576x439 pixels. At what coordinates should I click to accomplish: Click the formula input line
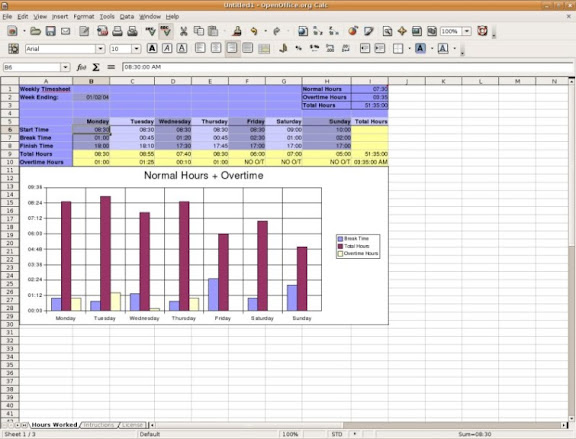point(347,67)
